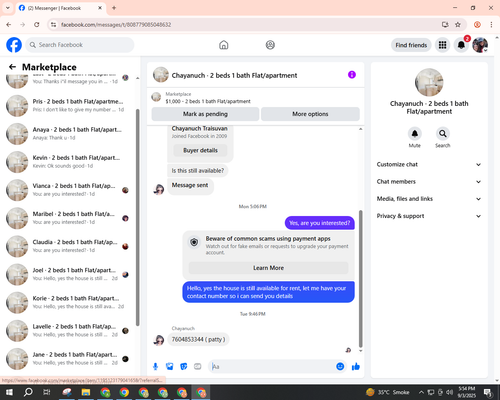Open Kevin conversation in list
Screen dimensions: 500x400
click(68, 162)
